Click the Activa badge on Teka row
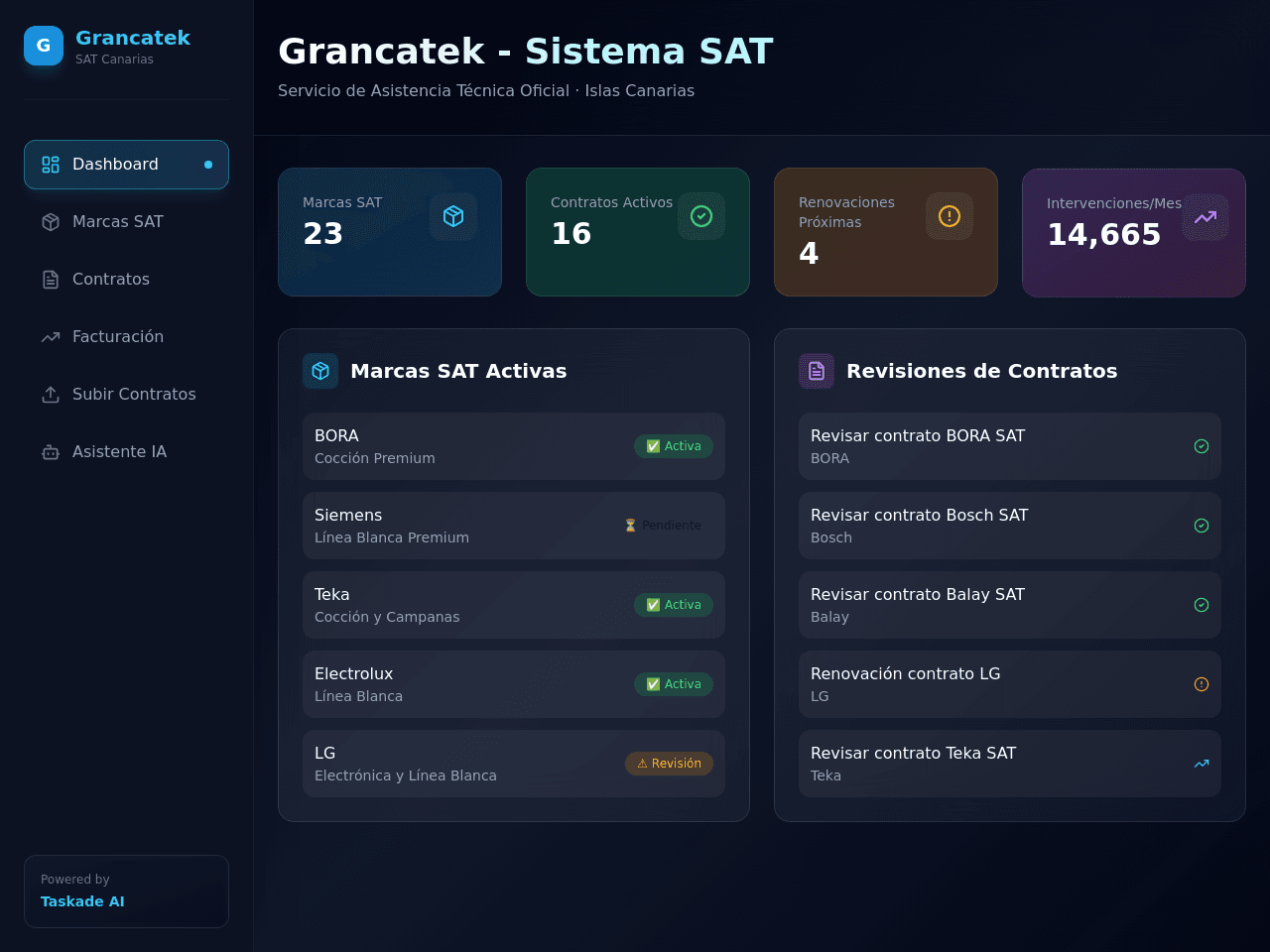The image size is (1270, 952). pyautogui.click(x=674, y=605)
